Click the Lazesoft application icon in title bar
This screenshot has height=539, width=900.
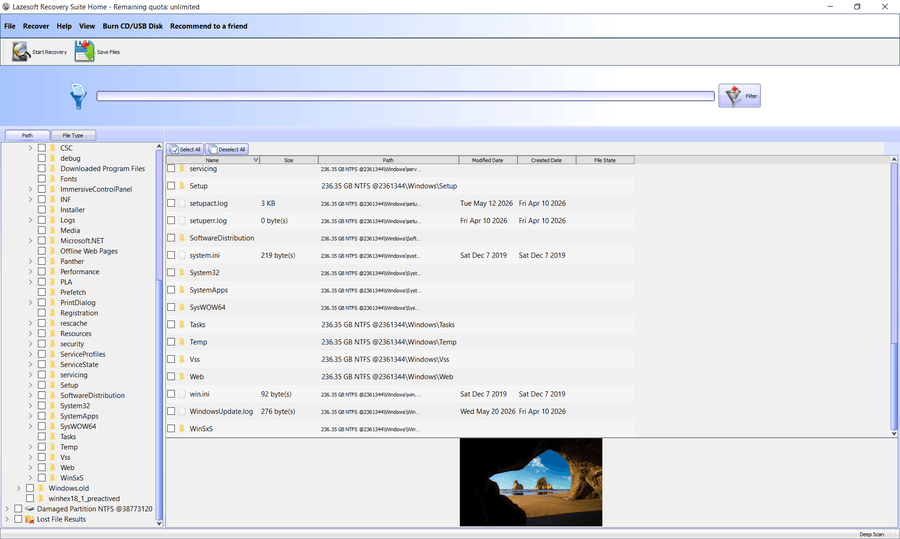[6, 7]
